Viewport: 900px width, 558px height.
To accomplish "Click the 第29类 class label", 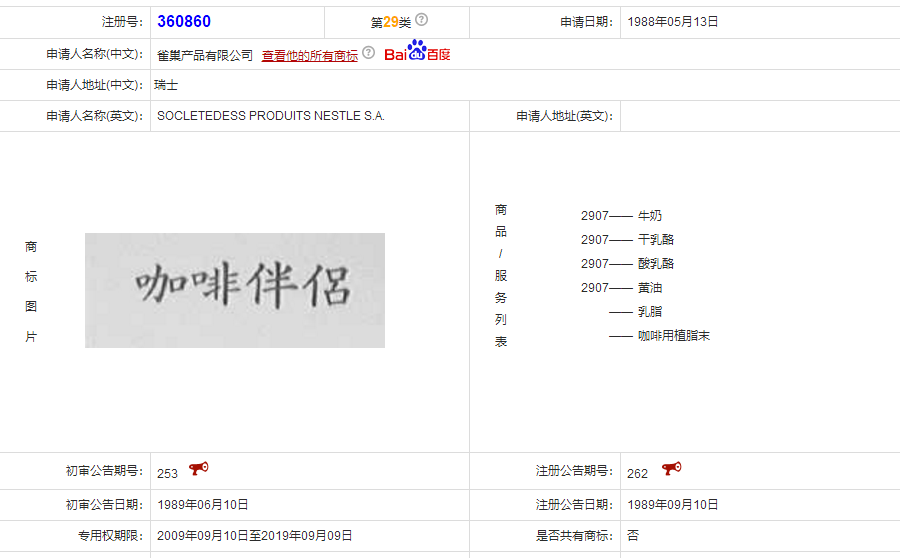I will click(391, 22).
